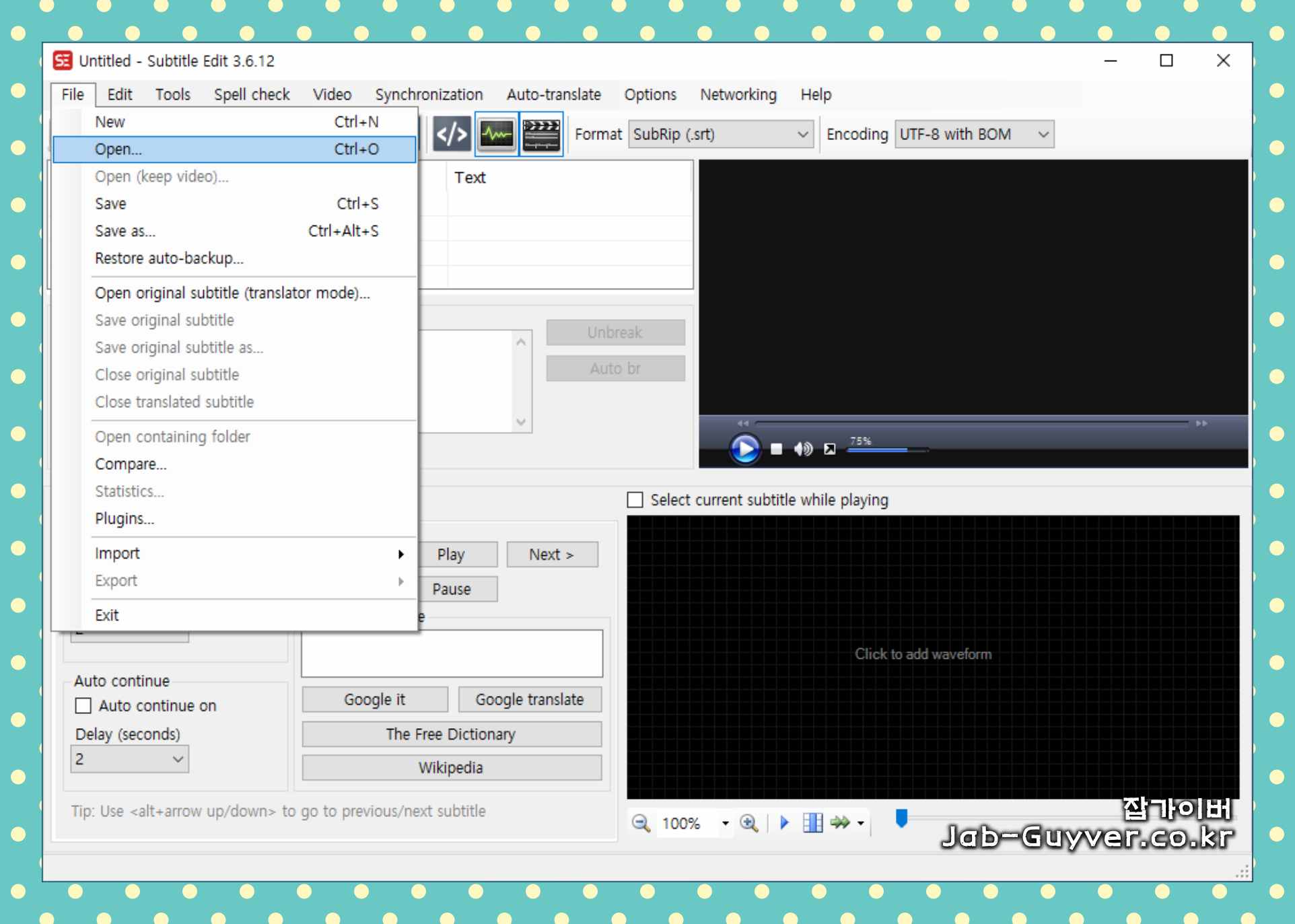The width and height of the screenshot is (1295, 924).
Task: Expand the Format SubRip dropdown
Action: pyautogui.click(x=802, y=135)
